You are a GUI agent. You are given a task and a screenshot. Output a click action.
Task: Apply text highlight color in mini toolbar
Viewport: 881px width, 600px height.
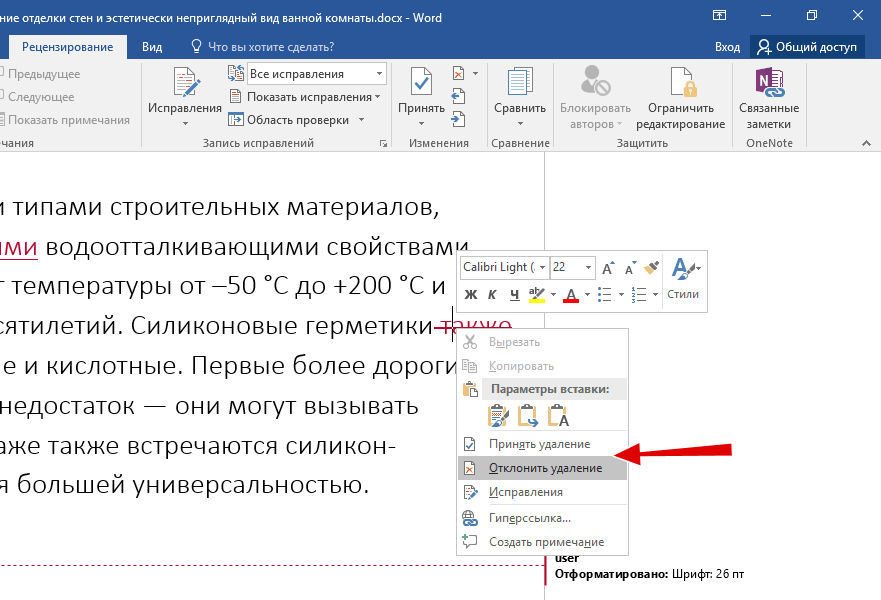pos(537,294)
